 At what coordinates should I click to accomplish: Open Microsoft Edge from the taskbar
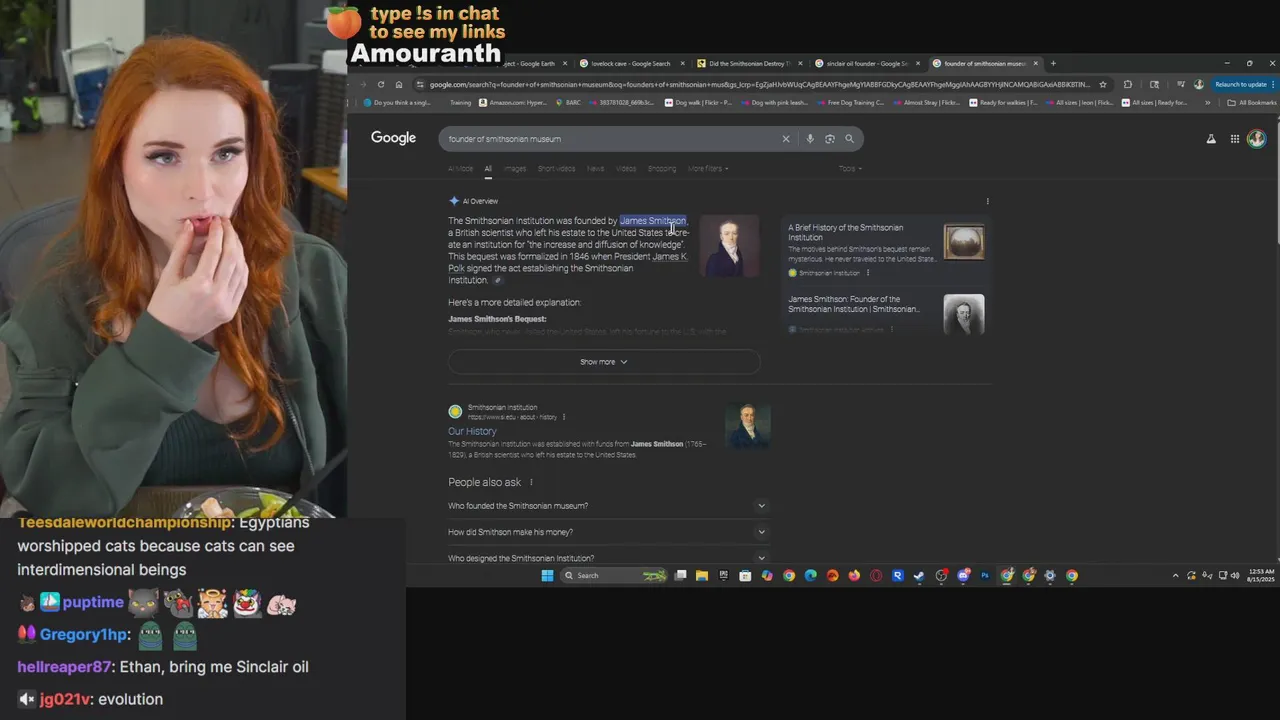(x=810, y=575)
